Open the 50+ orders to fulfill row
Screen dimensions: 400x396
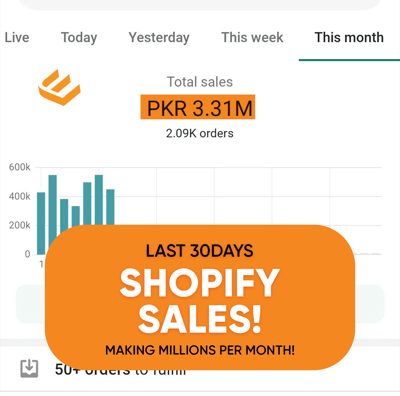[x=200, y=369]
